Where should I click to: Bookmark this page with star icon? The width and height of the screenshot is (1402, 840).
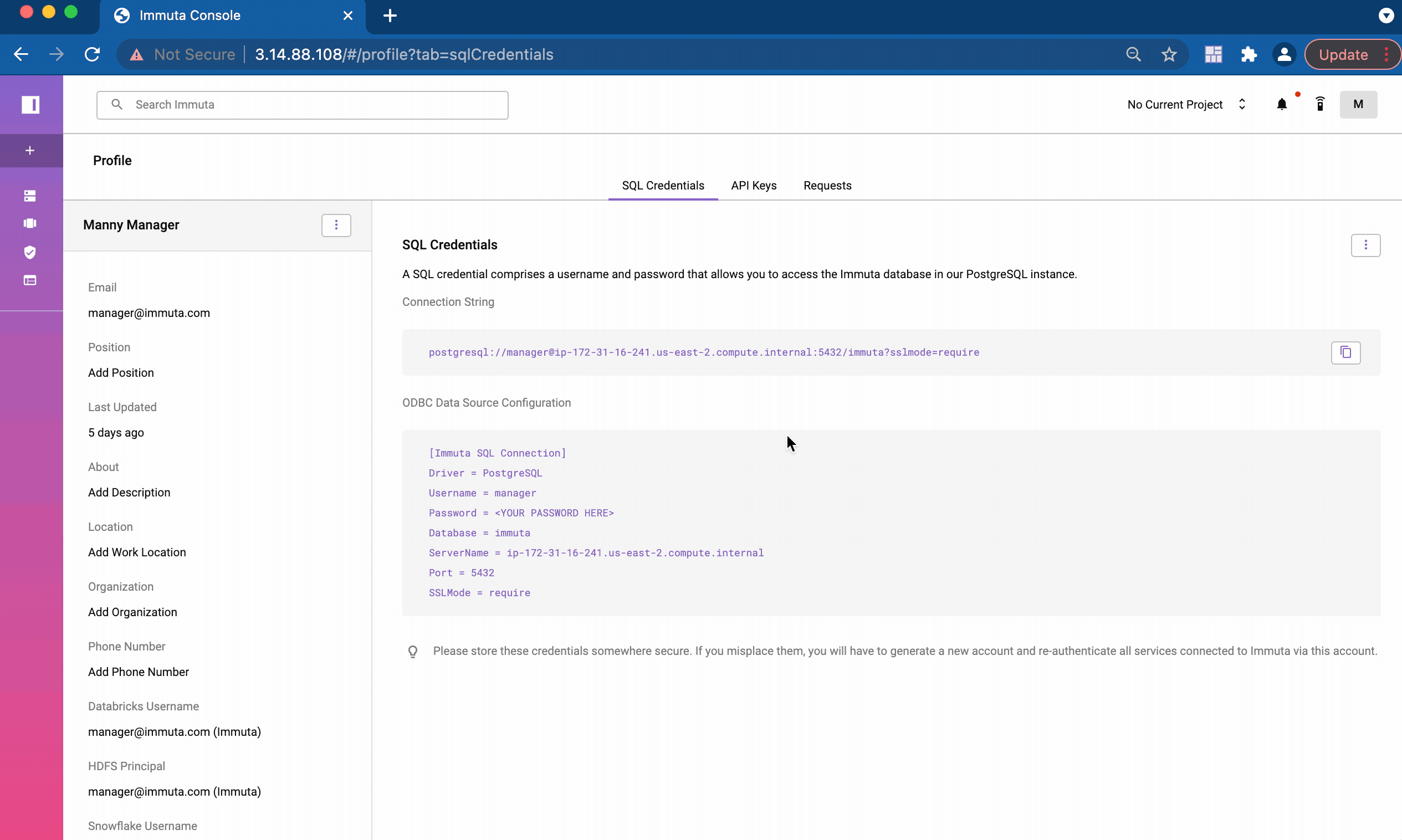(x=1169, y=54)
